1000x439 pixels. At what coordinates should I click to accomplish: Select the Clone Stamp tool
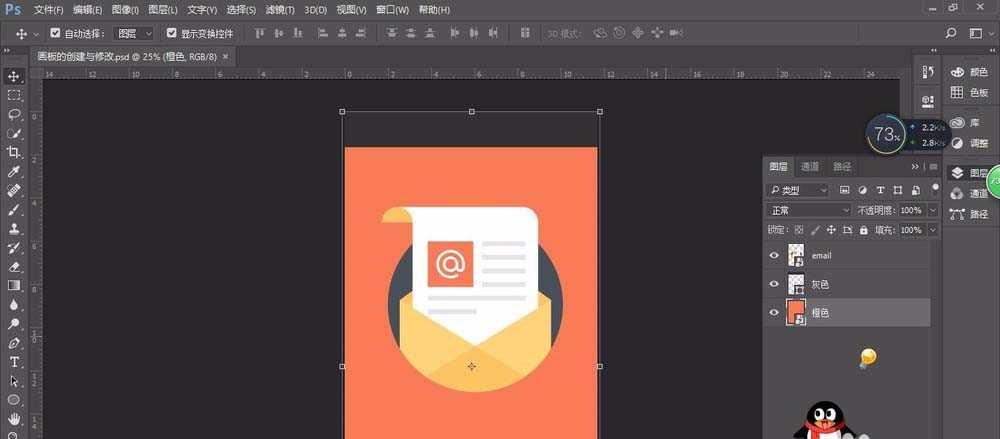click(13, 228)
